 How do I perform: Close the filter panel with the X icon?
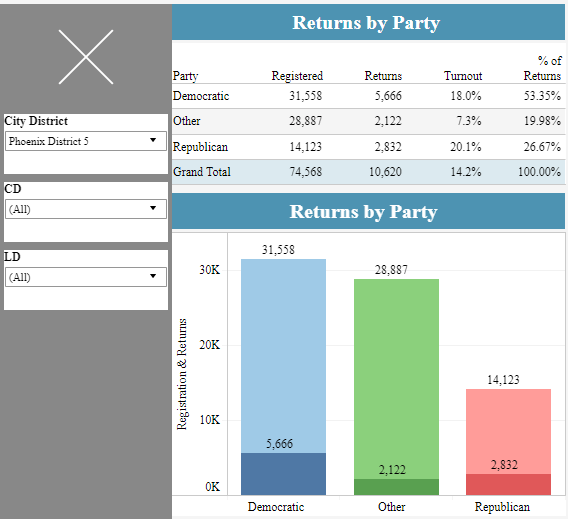(86, 57)
